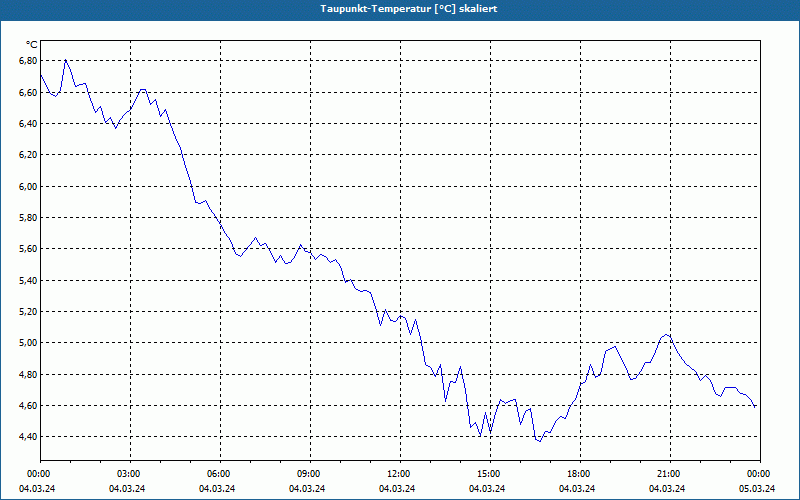Screen dimensions: 800x500
Task: Click the 04.03.24 date beneath 06:00
Action: 217,488
